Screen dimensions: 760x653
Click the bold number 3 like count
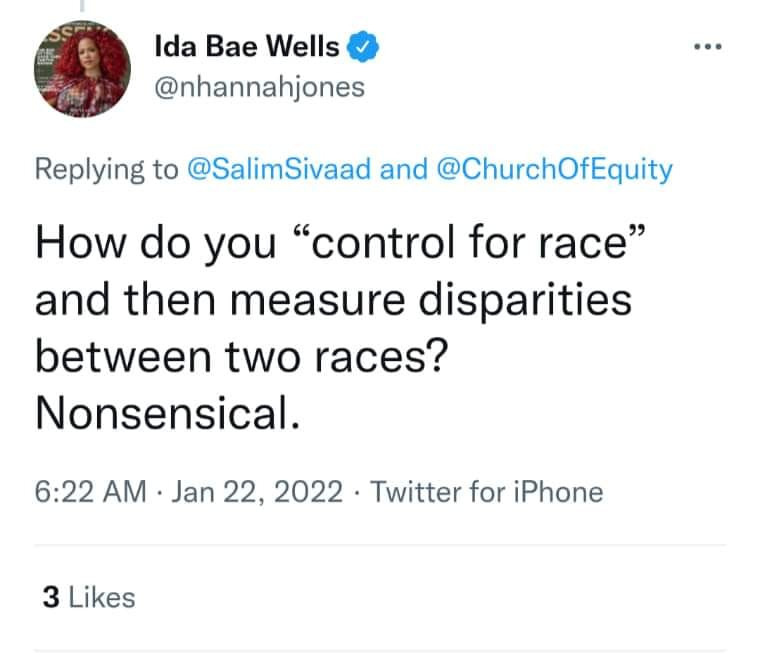click(51, 597)
